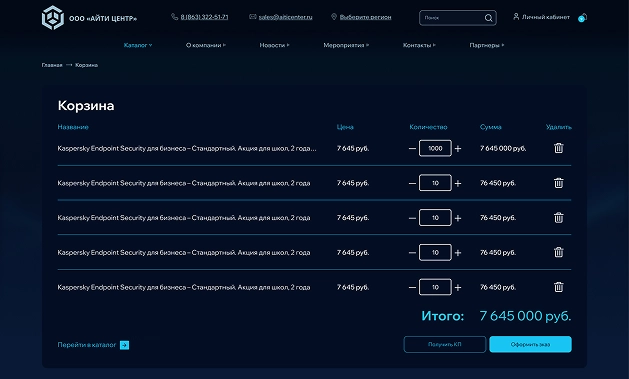Click the location pin icon

click(x=334, y=17)
